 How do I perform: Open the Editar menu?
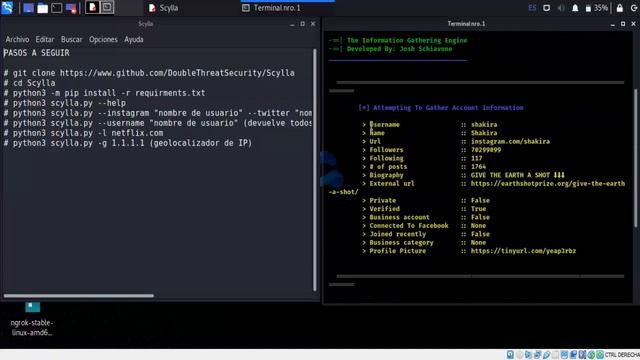[x=44, y=40]
